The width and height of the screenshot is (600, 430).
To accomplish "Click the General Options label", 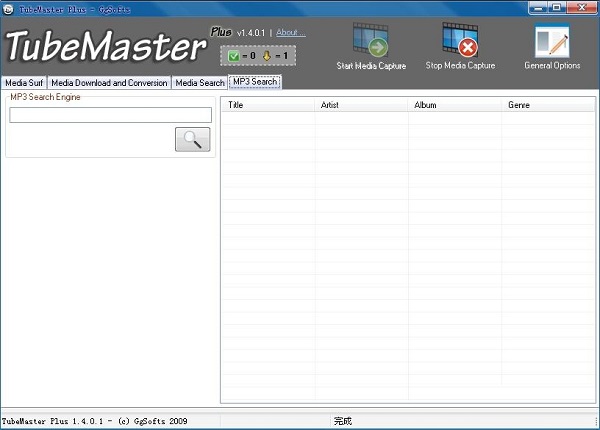I will coord(552,65).
